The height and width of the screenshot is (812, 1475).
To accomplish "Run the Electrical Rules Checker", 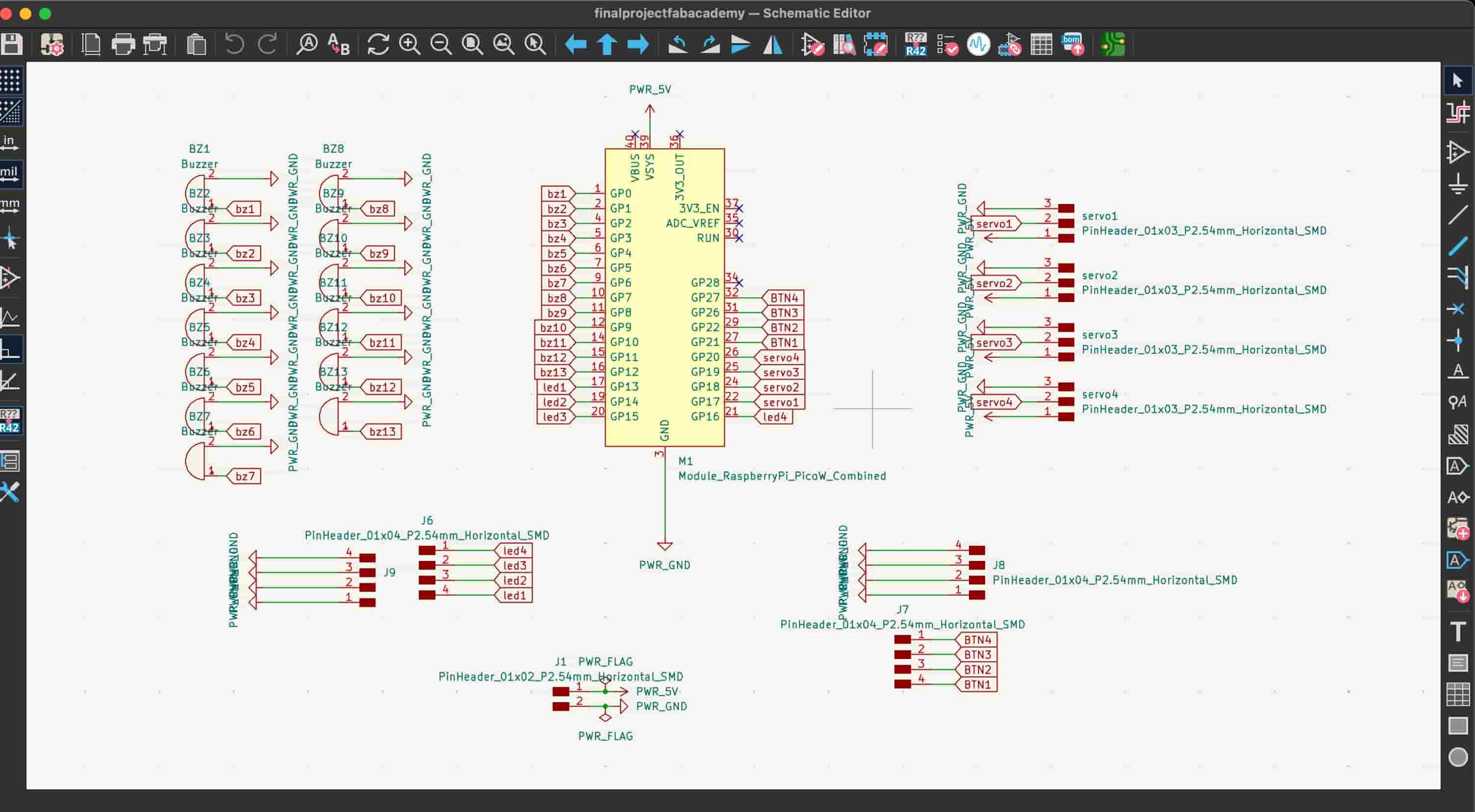I will tap(947, 44).
